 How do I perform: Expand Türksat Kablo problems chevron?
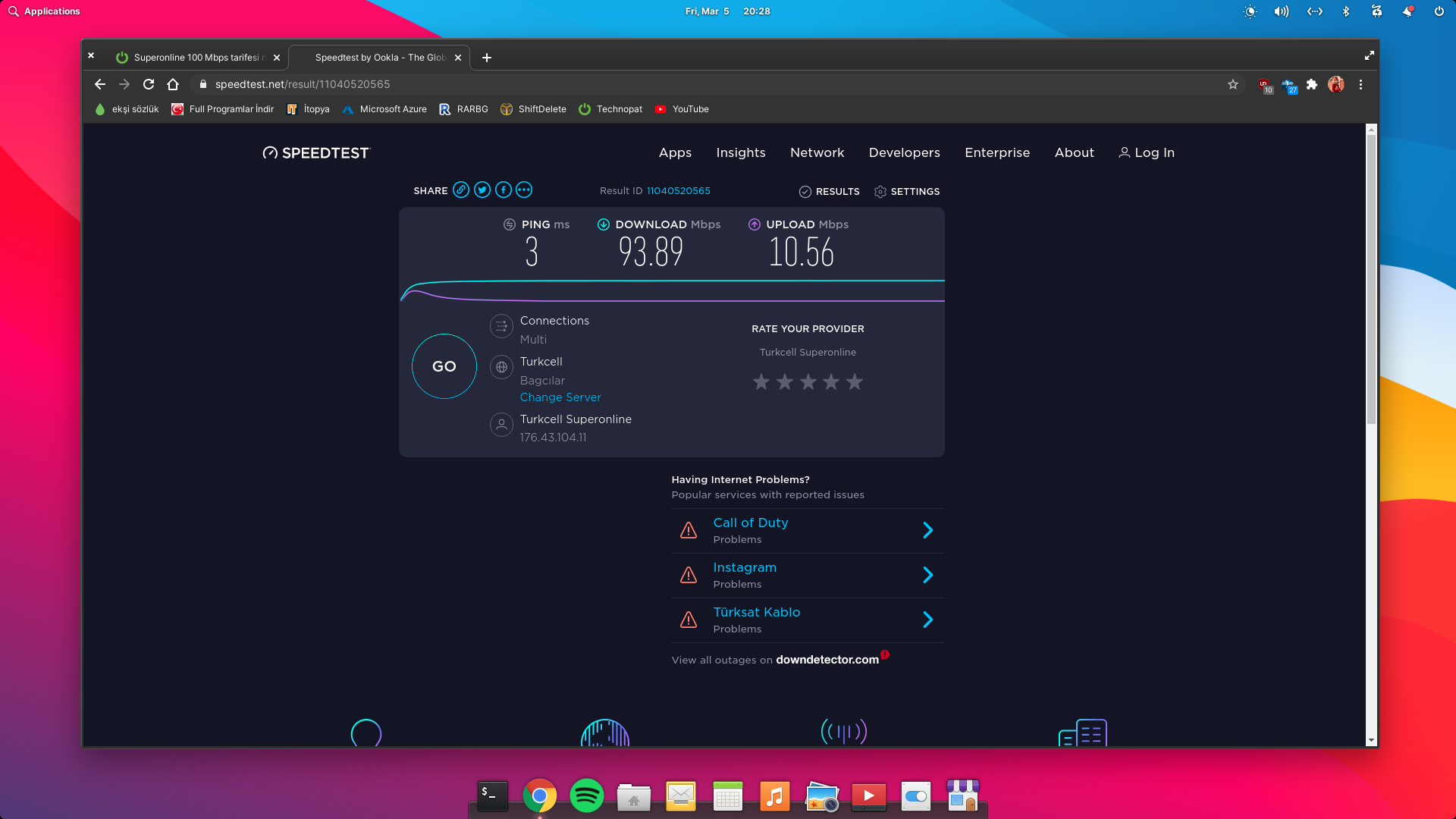(927, 620)
